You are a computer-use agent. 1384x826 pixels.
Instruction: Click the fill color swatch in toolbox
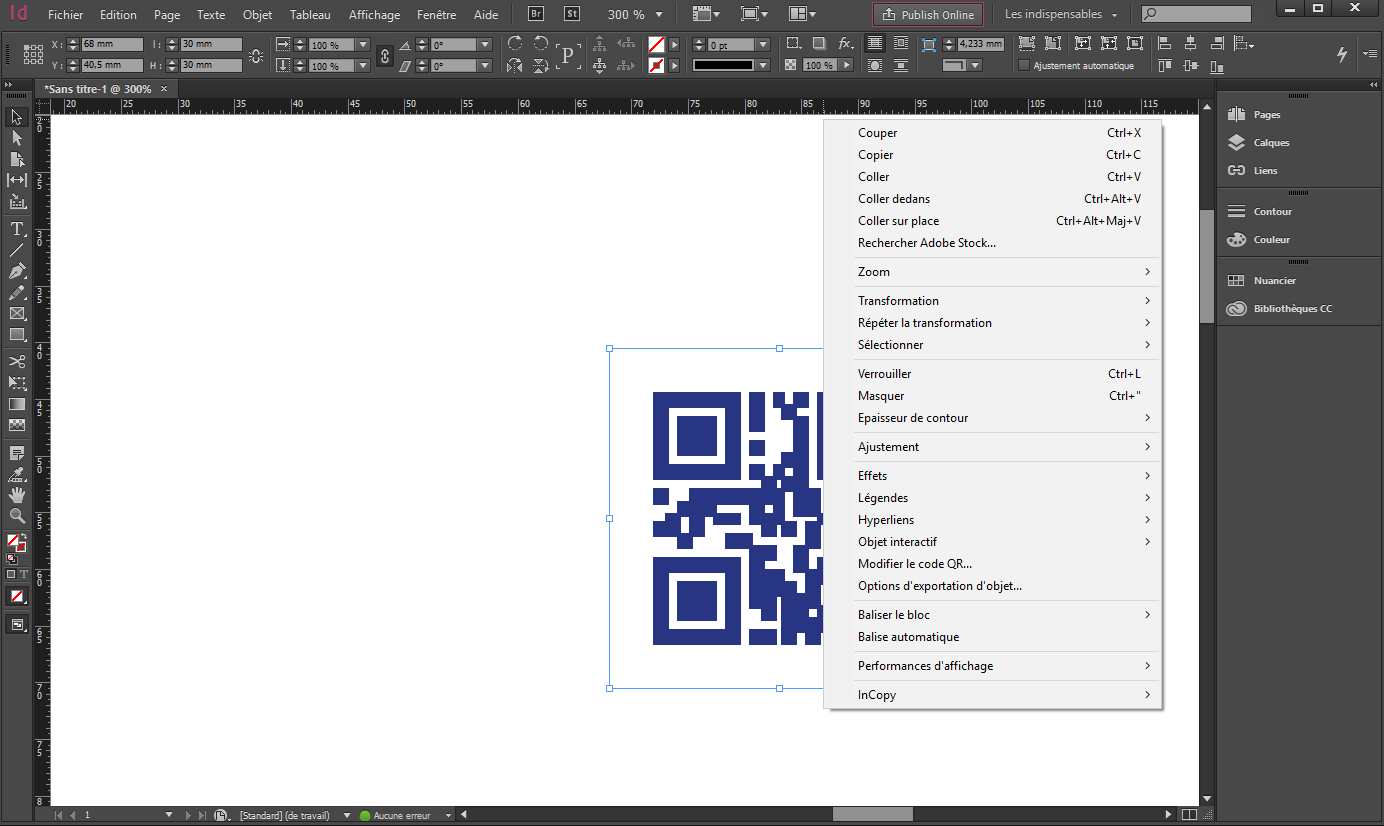(14, 539)
